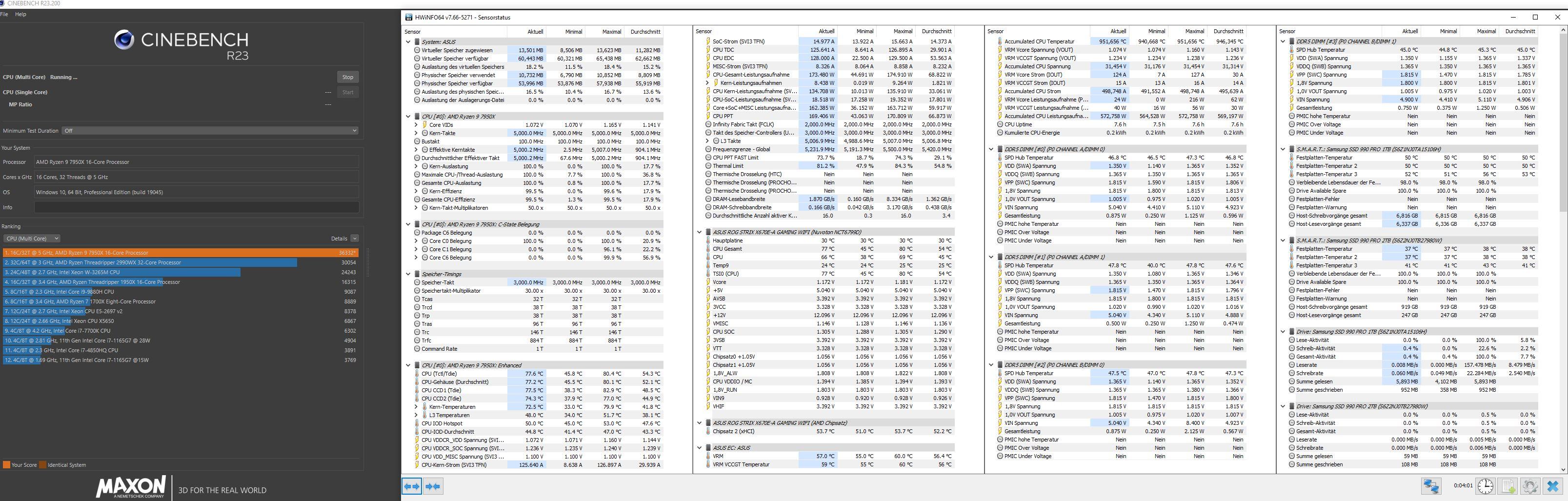1568x501 pixels.
Task: Click thermometer icon of CPU (Tctl/Tdie)
Action: [x=417, y=374]
